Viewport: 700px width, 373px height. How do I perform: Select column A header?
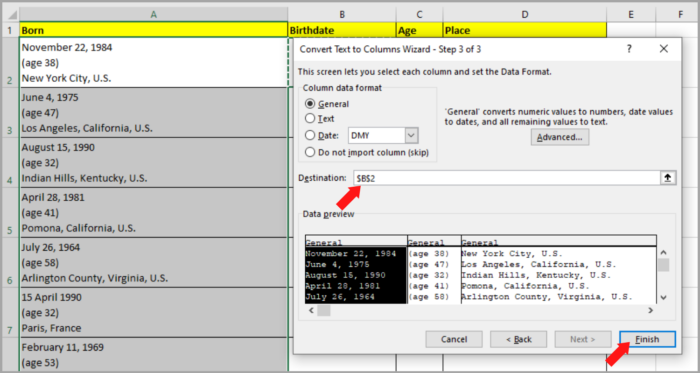(x=153, y=14)
